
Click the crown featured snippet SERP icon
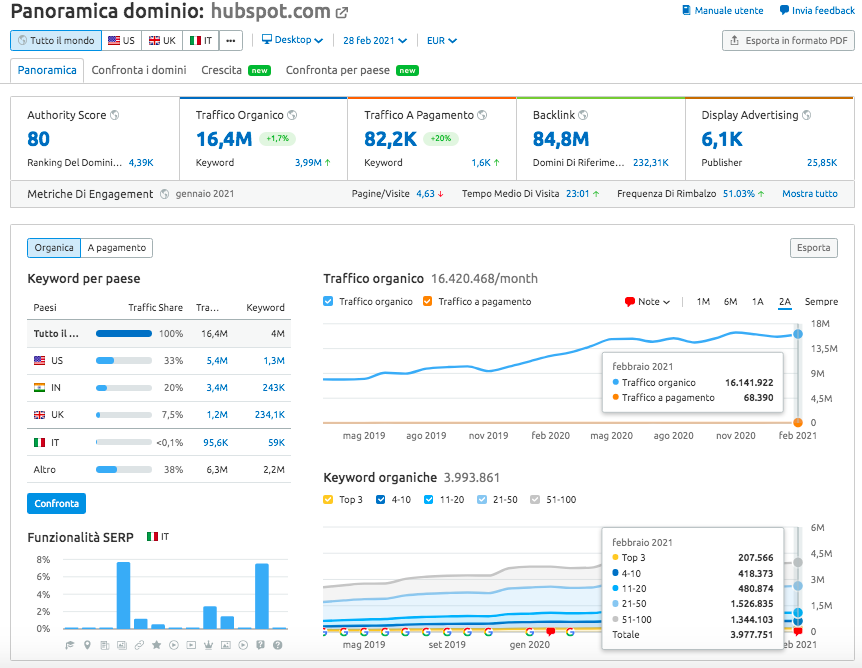[x=208, y=645]
